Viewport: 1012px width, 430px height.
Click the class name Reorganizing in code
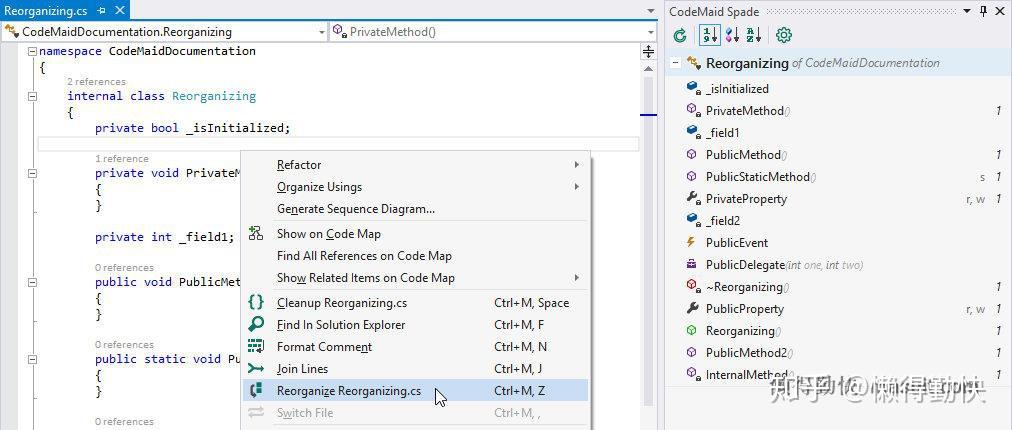pos(214,96)
